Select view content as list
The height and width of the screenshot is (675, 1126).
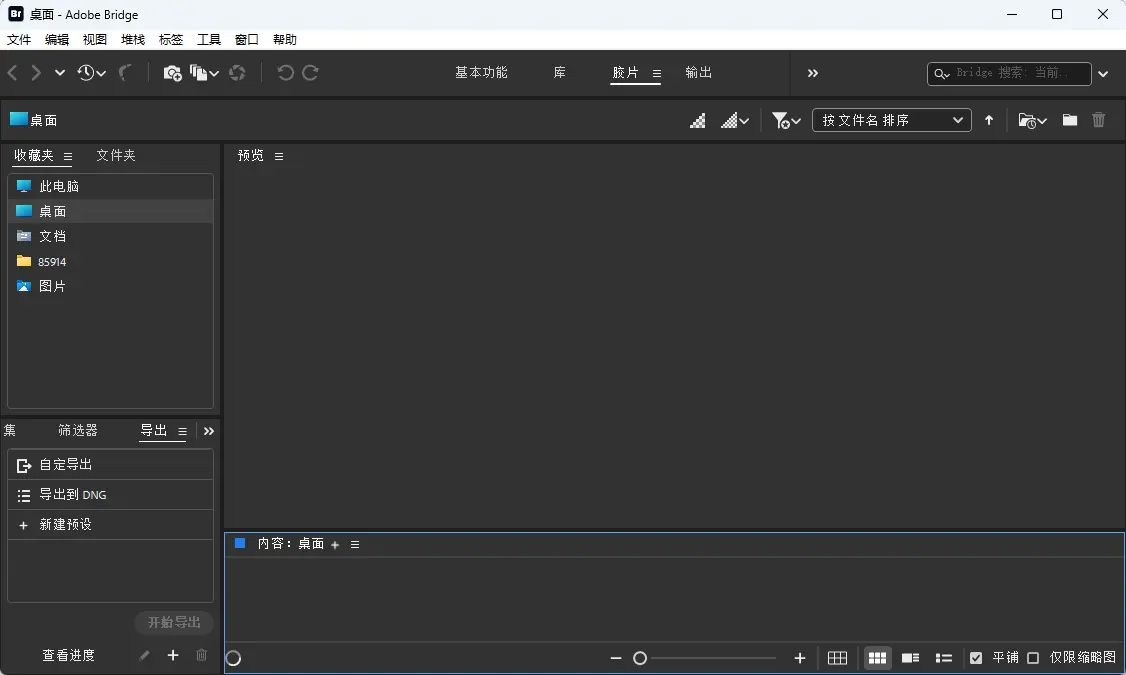click(944, 658)
